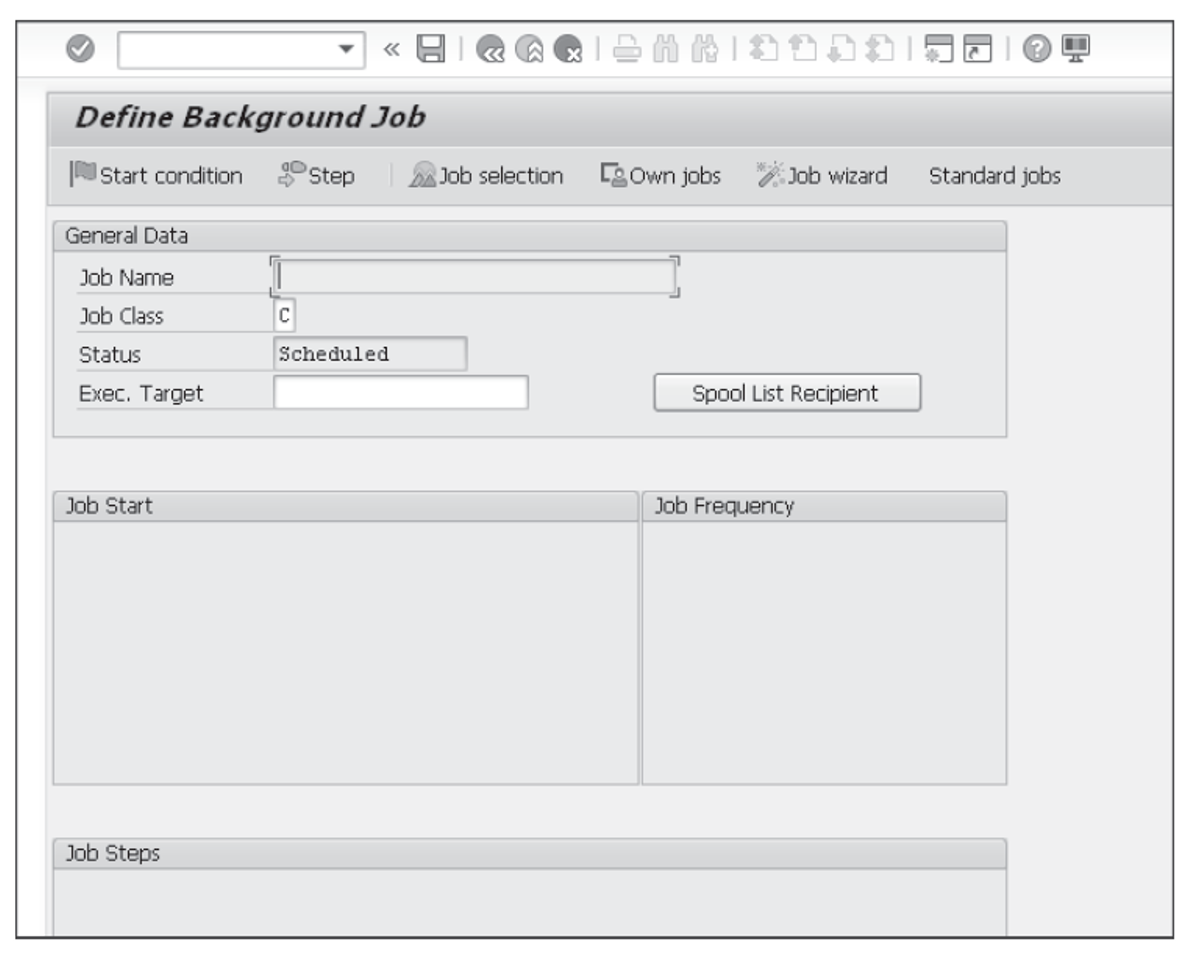Image resolution: width=1192 pixels, height=958 pixels.
Task: Create a new SAP session icon
Action: (x=939, y=49)
